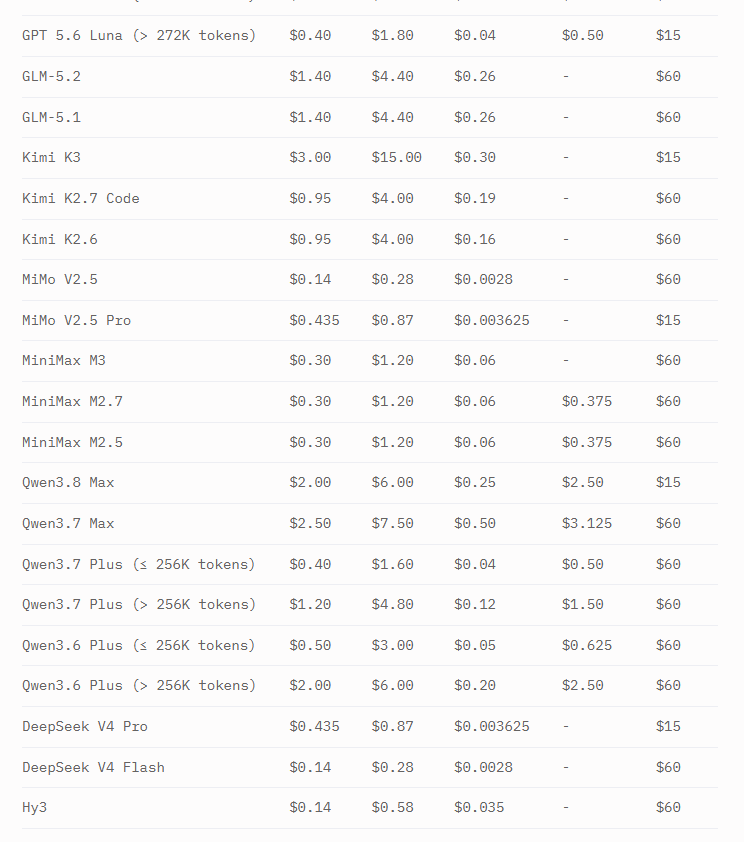
Task: Select the Kimi K3 row label
Action: pyautogui.click(x=52, y=157)
